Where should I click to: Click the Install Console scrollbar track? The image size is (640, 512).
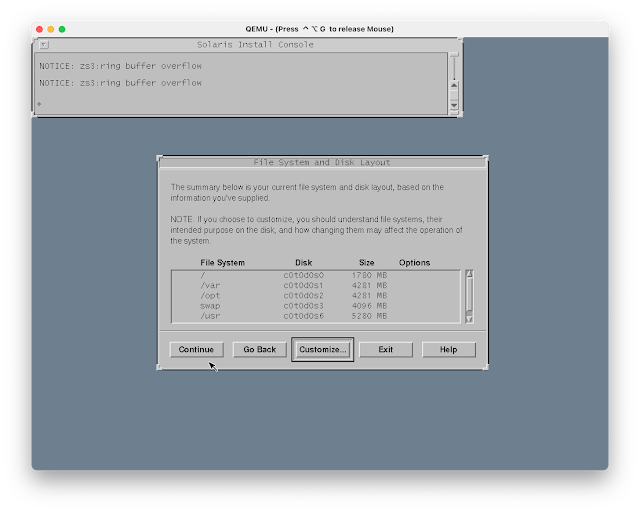tap(454, 69)
